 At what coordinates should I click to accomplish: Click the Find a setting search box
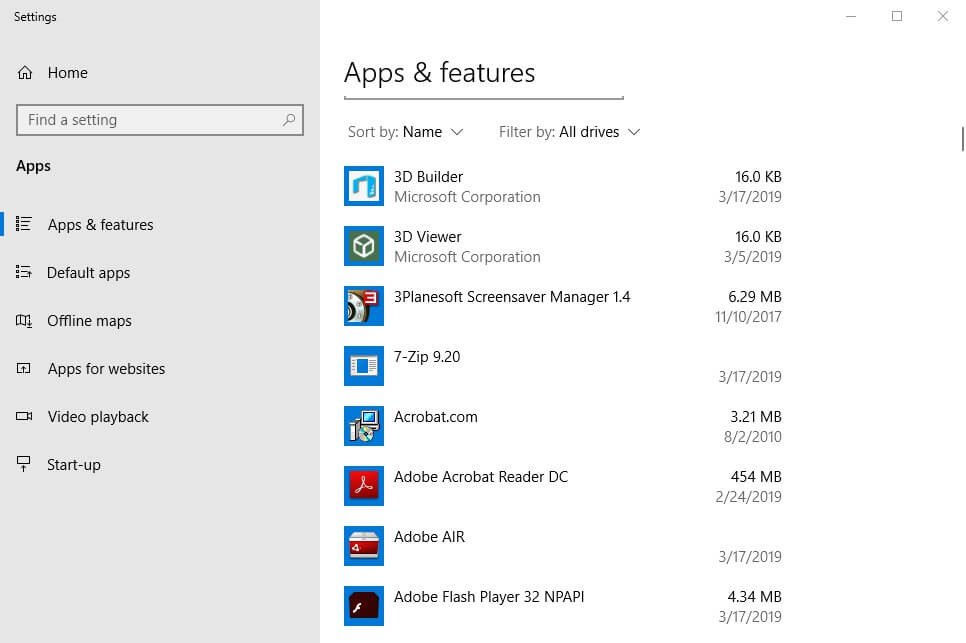click(x=159, y=119)
